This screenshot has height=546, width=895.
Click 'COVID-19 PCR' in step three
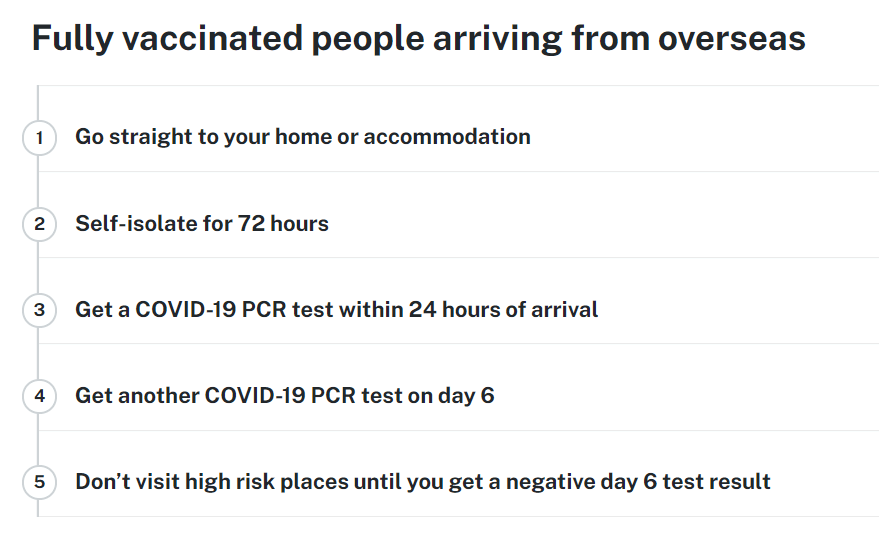211,309
